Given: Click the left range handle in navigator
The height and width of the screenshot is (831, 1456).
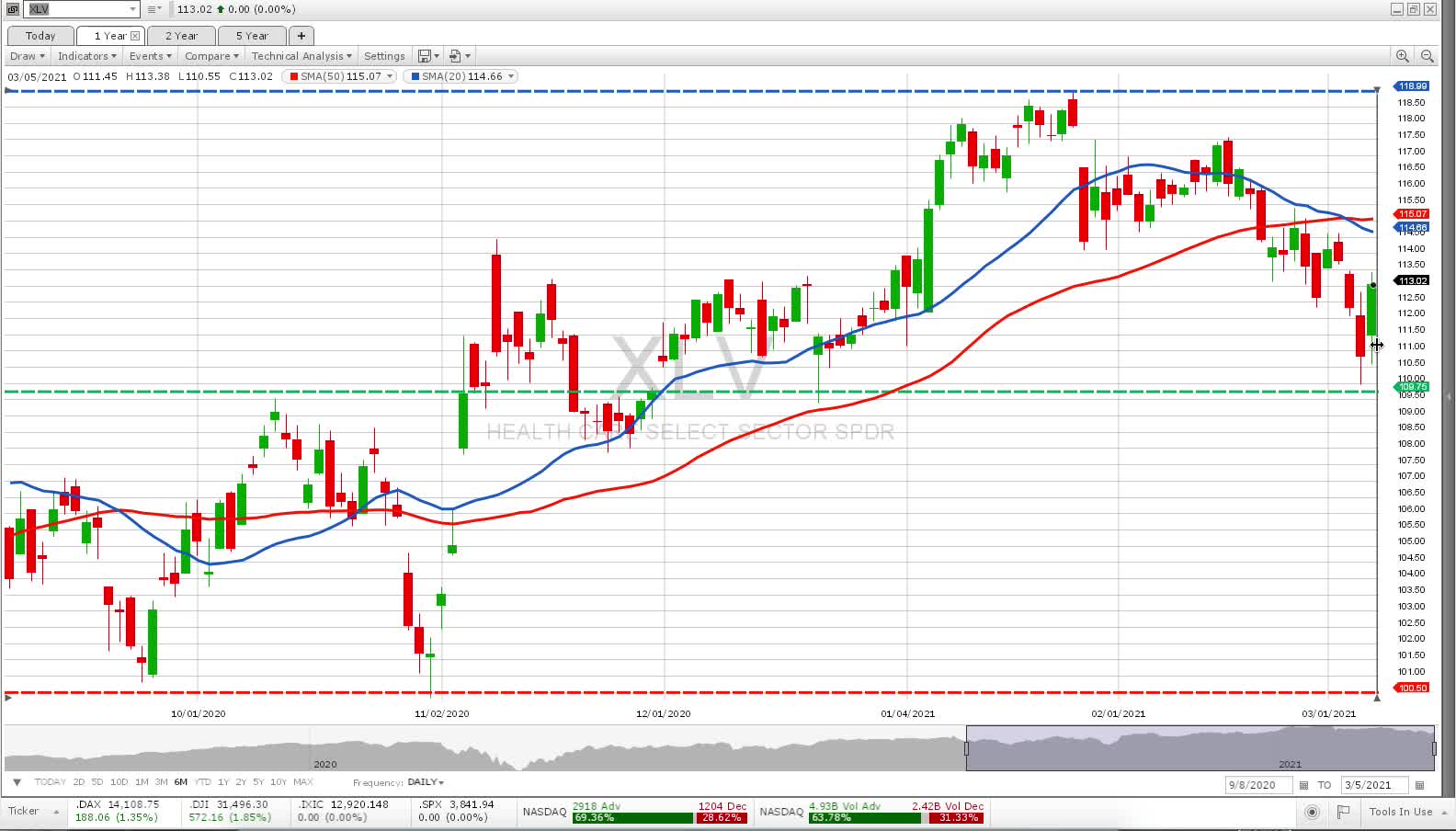Looking at the screenshot, I should pyautogui.click(x=966, y=748).
